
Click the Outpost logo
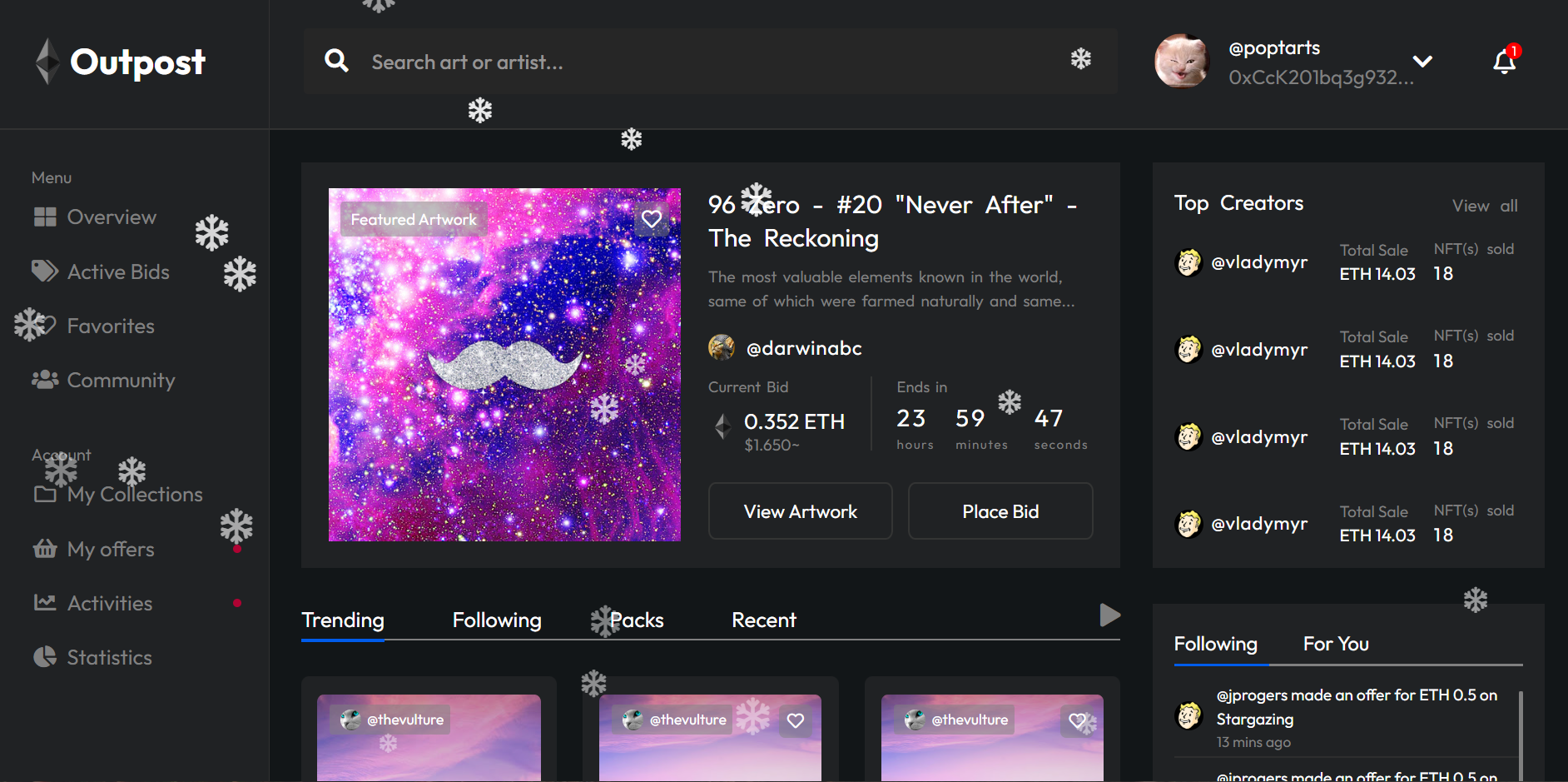tap(122, 62)
